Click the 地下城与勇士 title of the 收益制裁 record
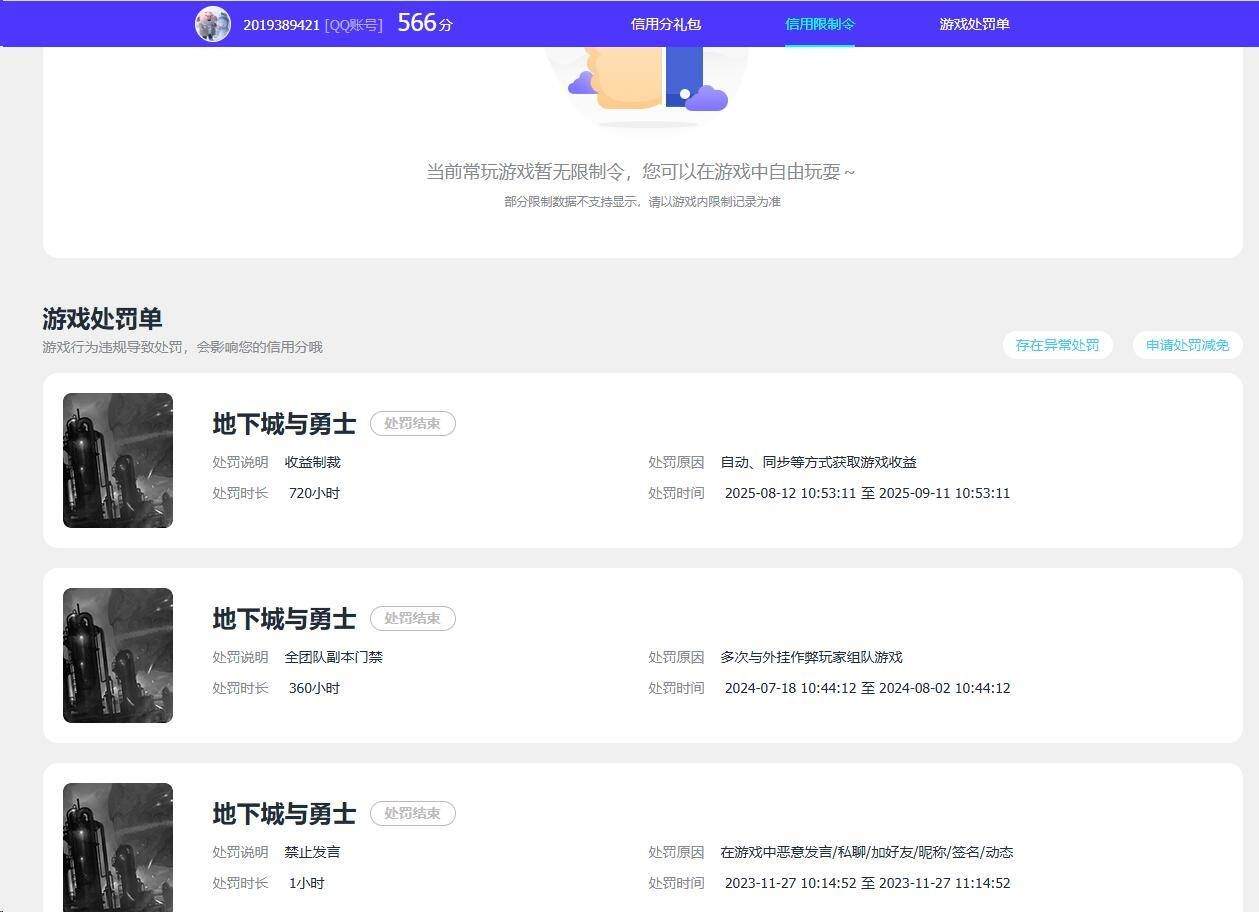 click(x=284, y=424)
